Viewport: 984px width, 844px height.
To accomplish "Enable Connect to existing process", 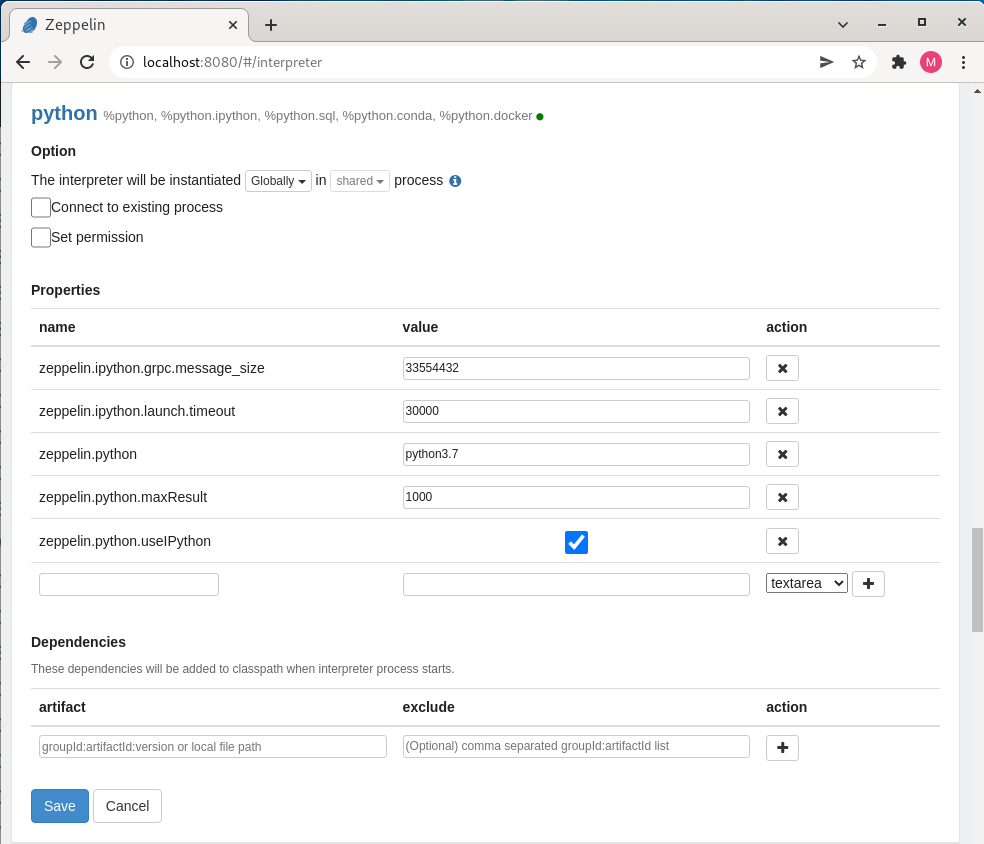I will coord(41,207).
